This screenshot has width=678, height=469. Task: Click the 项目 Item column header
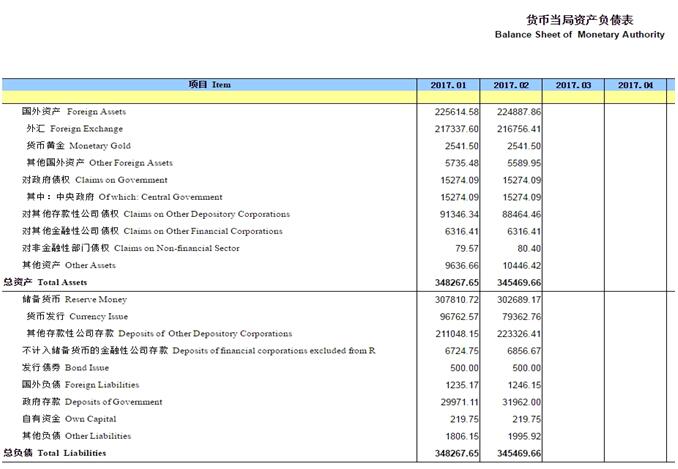[x=209, y=85]
